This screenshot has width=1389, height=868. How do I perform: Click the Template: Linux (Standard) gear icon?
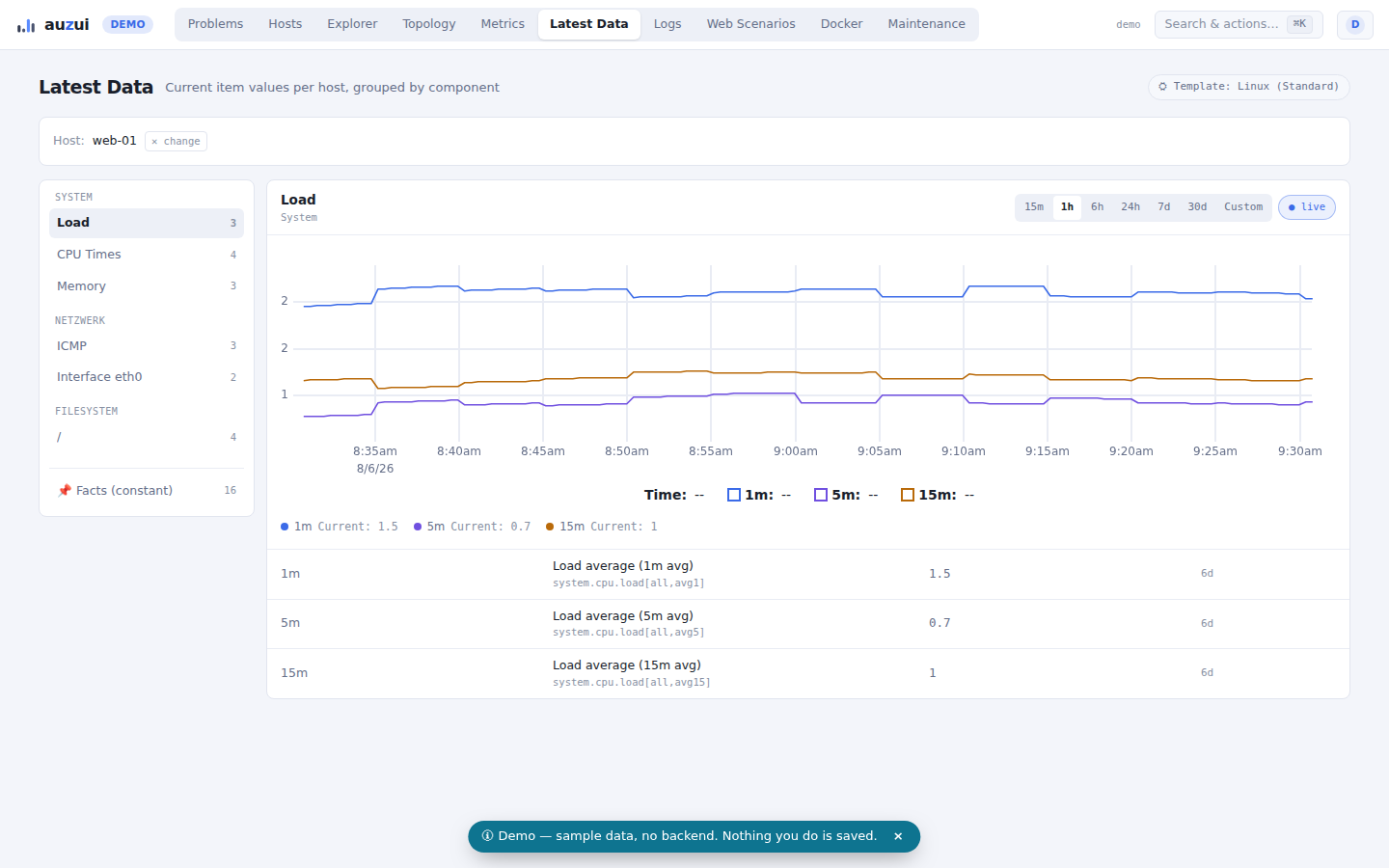point(1162,87)
